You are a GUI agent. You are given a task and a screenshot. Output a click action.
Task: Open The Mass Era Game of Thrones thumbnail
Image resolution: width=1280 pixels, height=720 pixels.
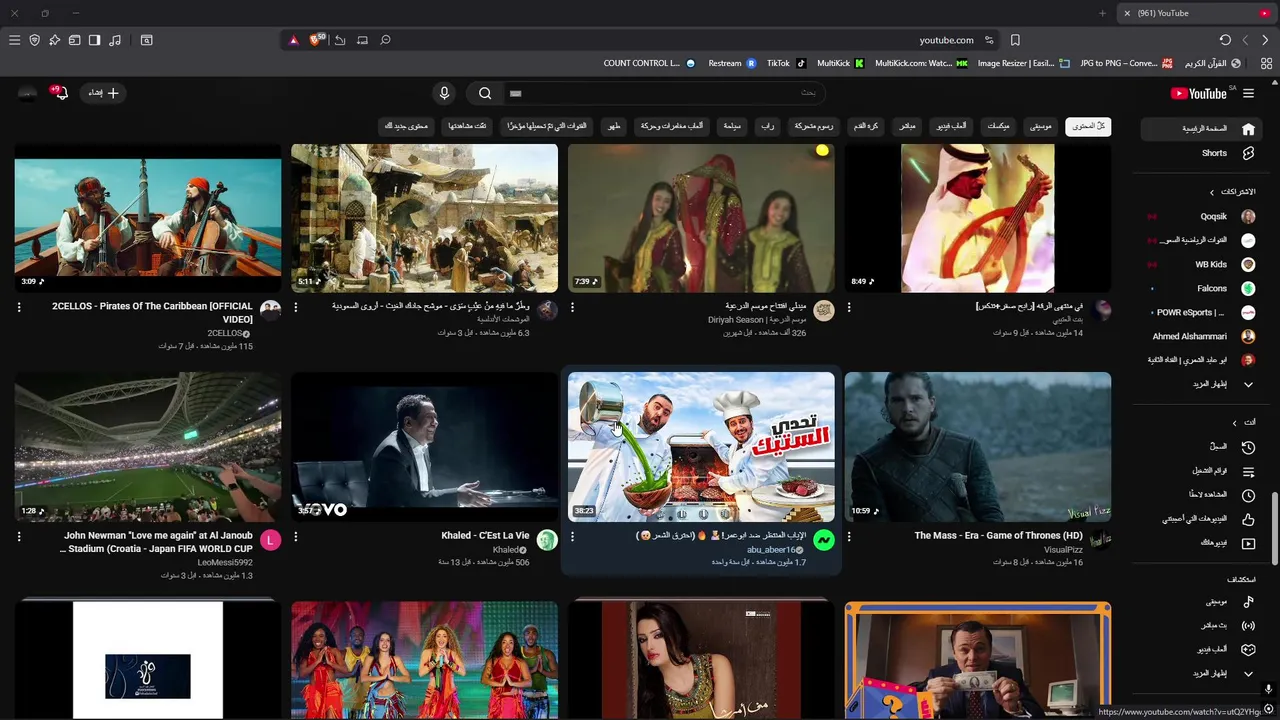[978, 447]
